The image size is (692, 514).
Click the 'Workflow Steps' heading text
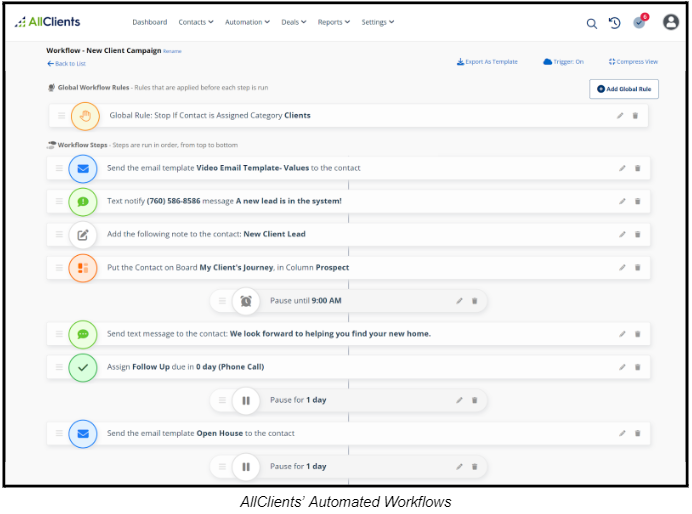tap(83, 145)
